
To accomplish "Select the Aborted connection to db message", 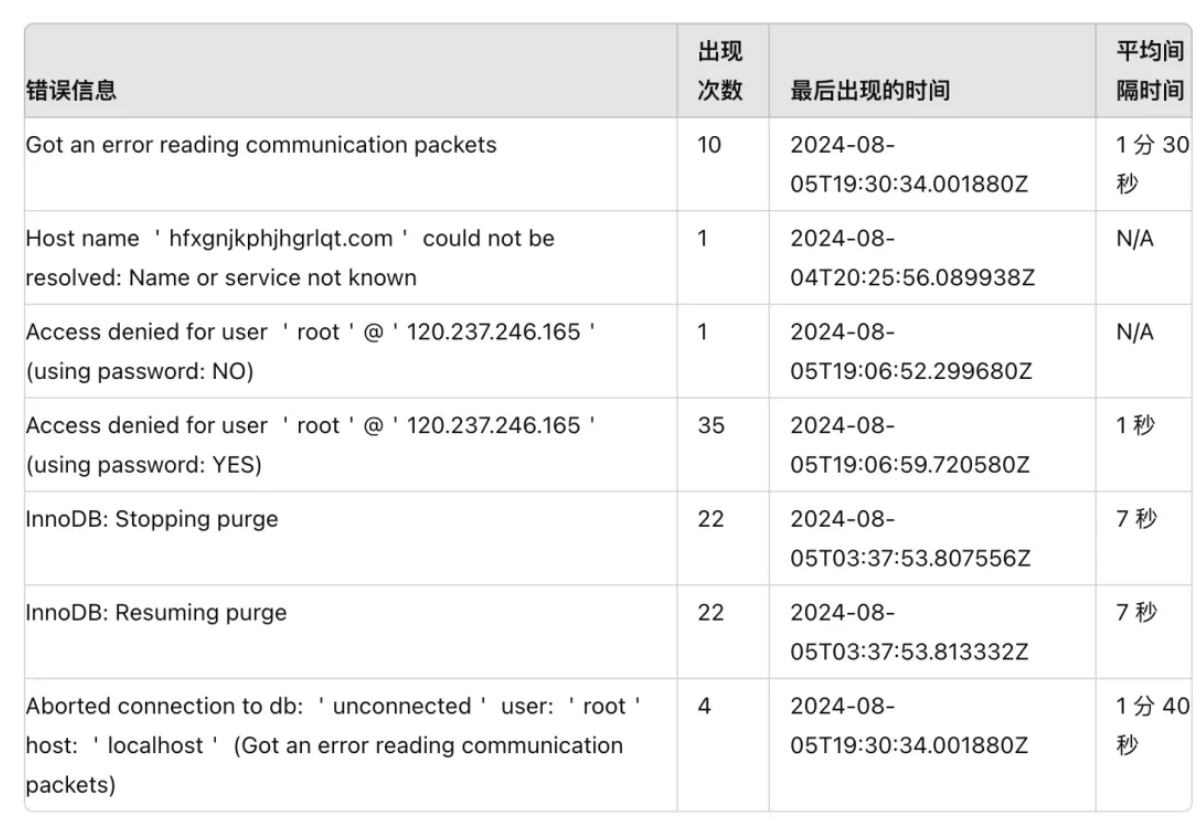I will 334,745.
